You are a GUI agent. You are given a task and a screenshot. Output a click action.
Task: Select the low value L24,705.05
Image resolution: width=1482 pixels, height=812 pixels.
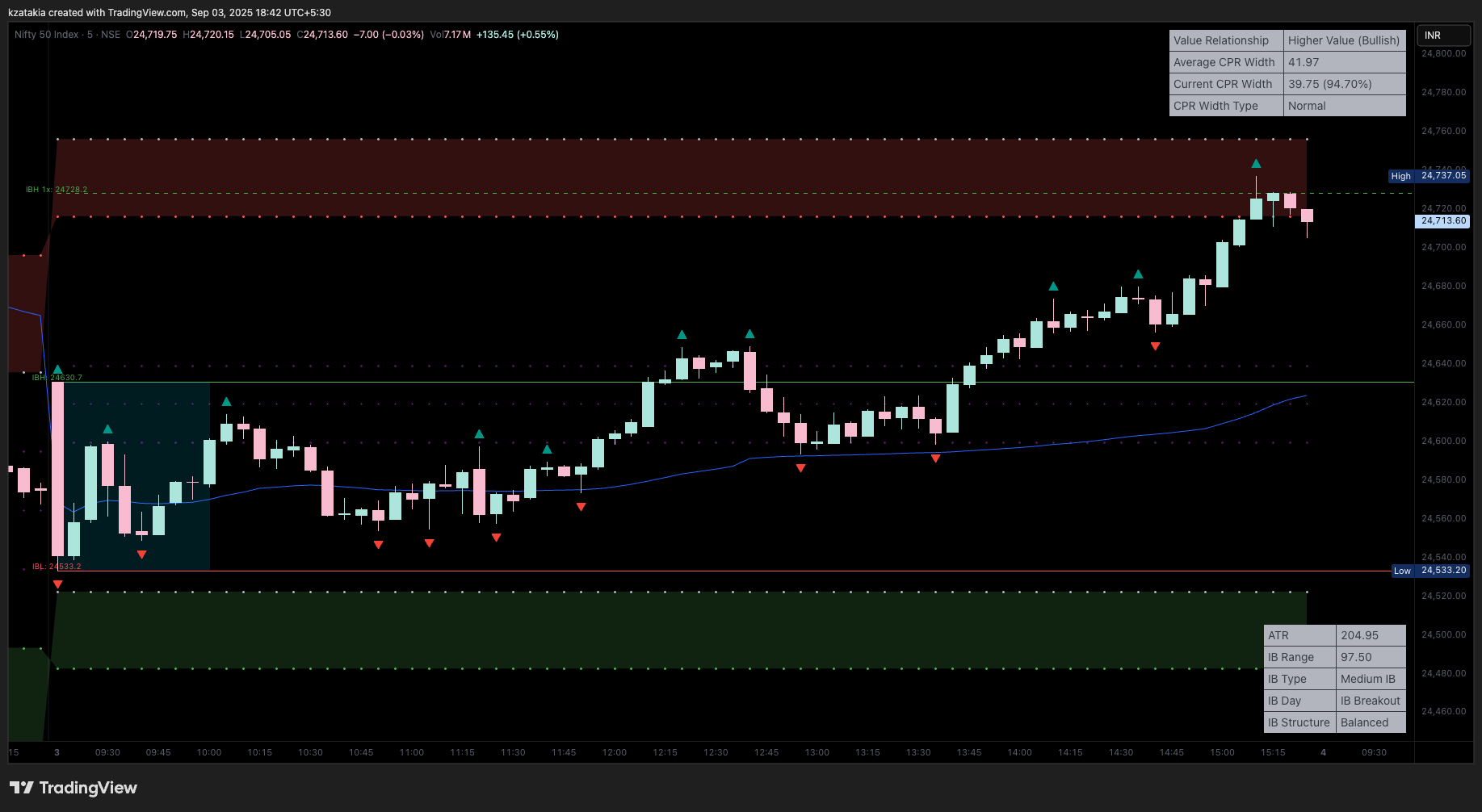[x=266, y=35]
